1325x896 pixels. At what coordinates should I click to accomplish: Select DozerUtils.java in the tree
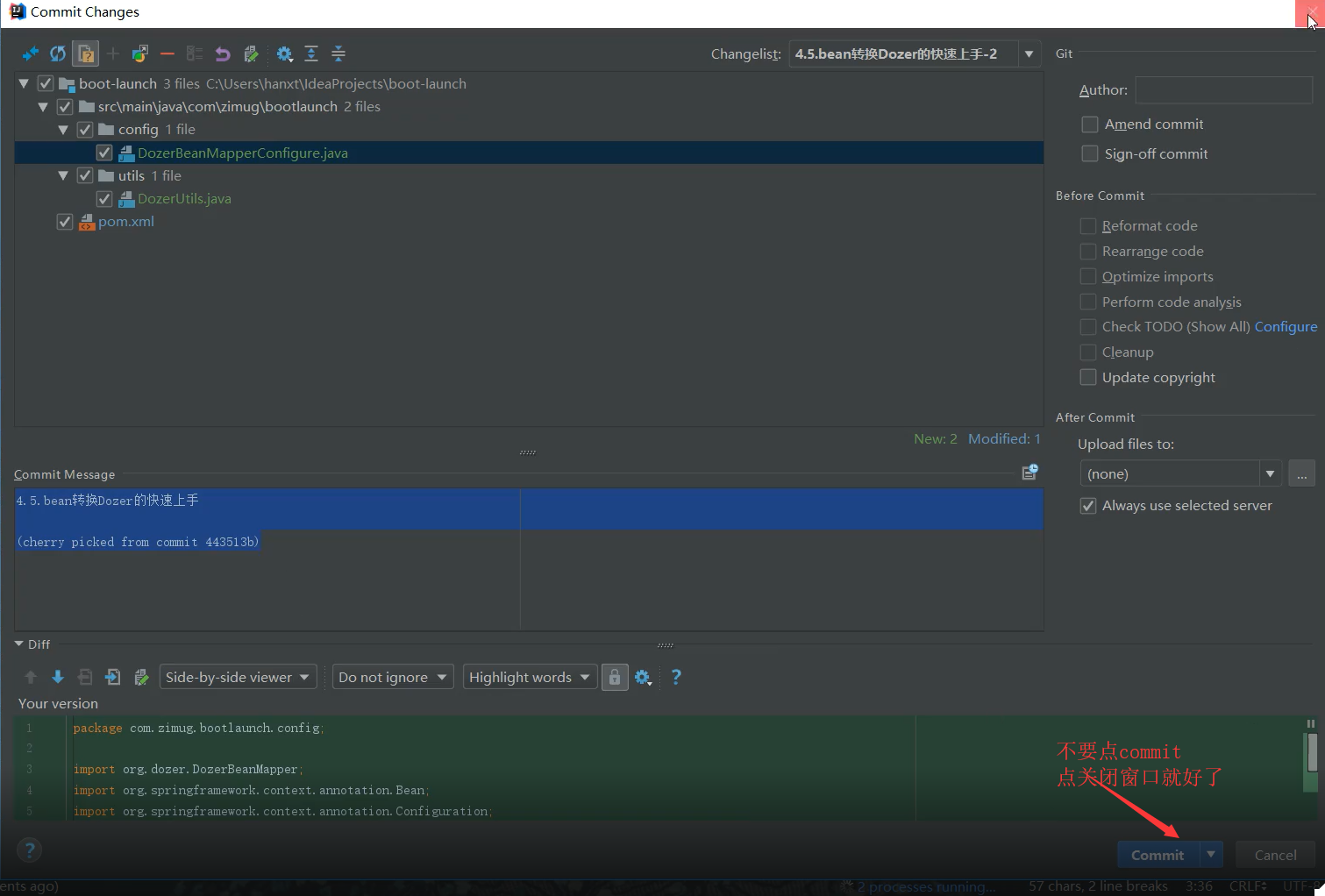[184, 199]
